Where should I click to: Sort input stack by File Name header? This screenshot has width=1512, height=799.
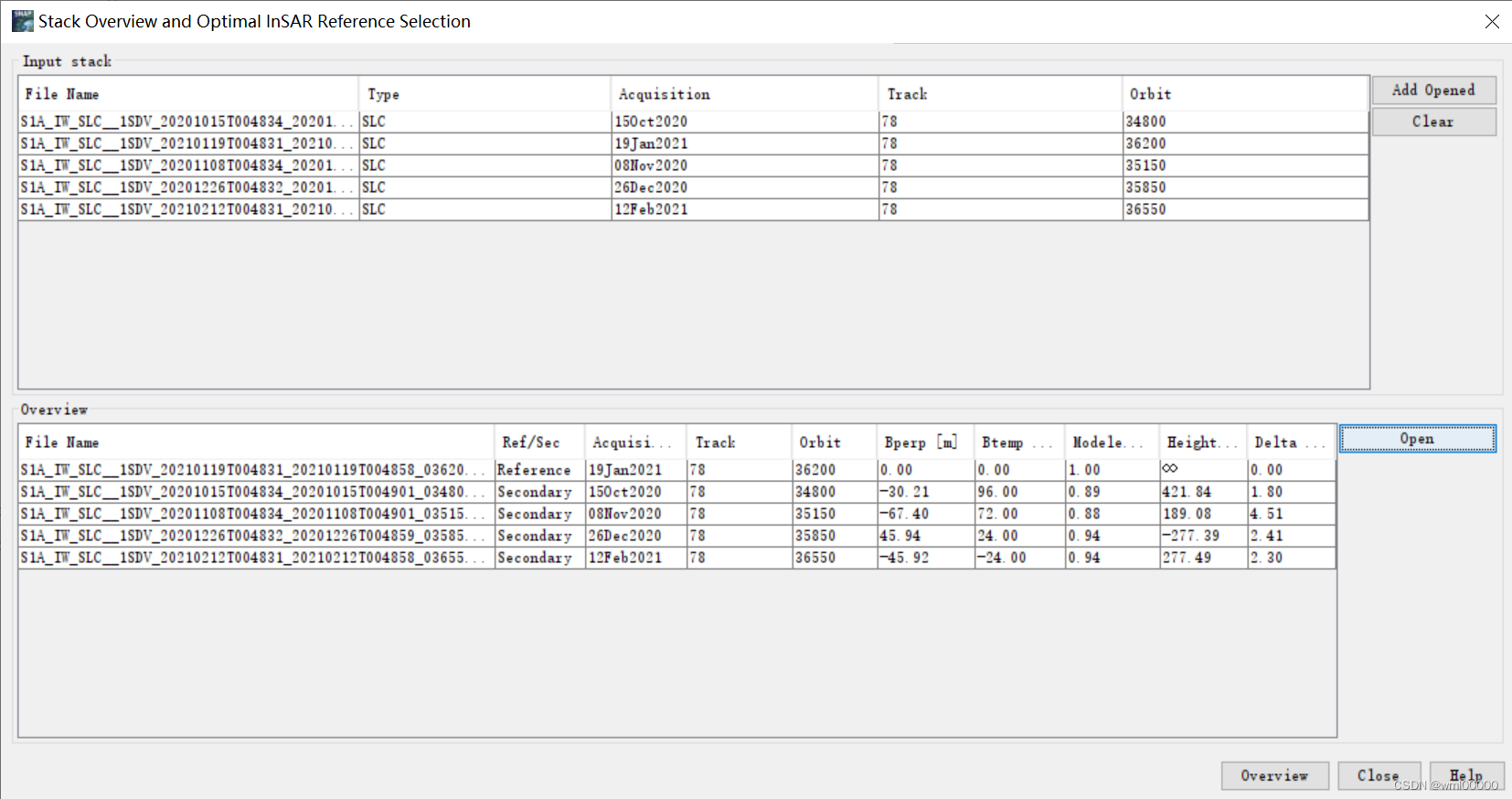188,94
